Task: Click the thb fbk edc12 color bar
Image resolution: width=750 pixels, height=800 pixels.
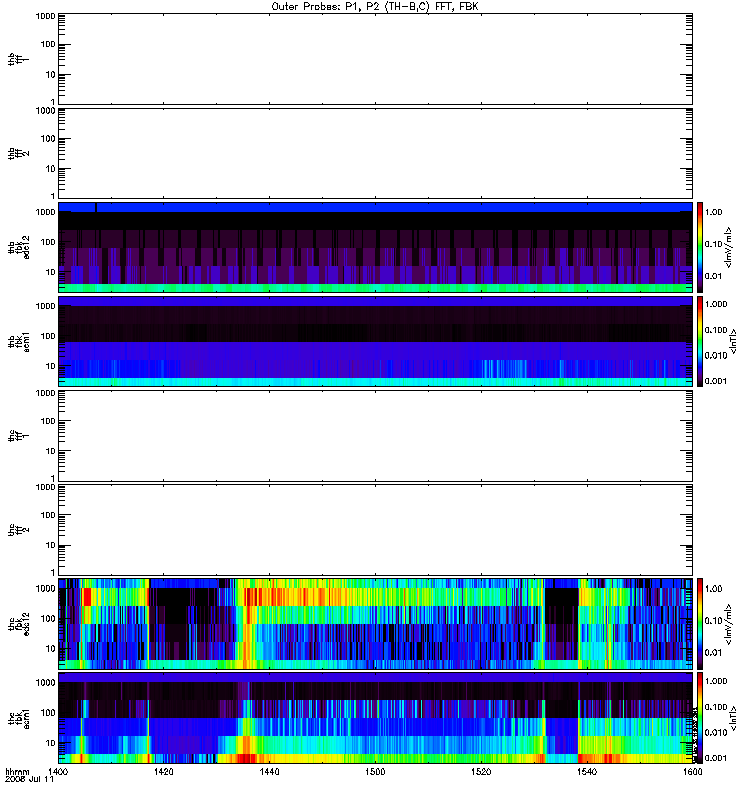Action: point(700,247)
